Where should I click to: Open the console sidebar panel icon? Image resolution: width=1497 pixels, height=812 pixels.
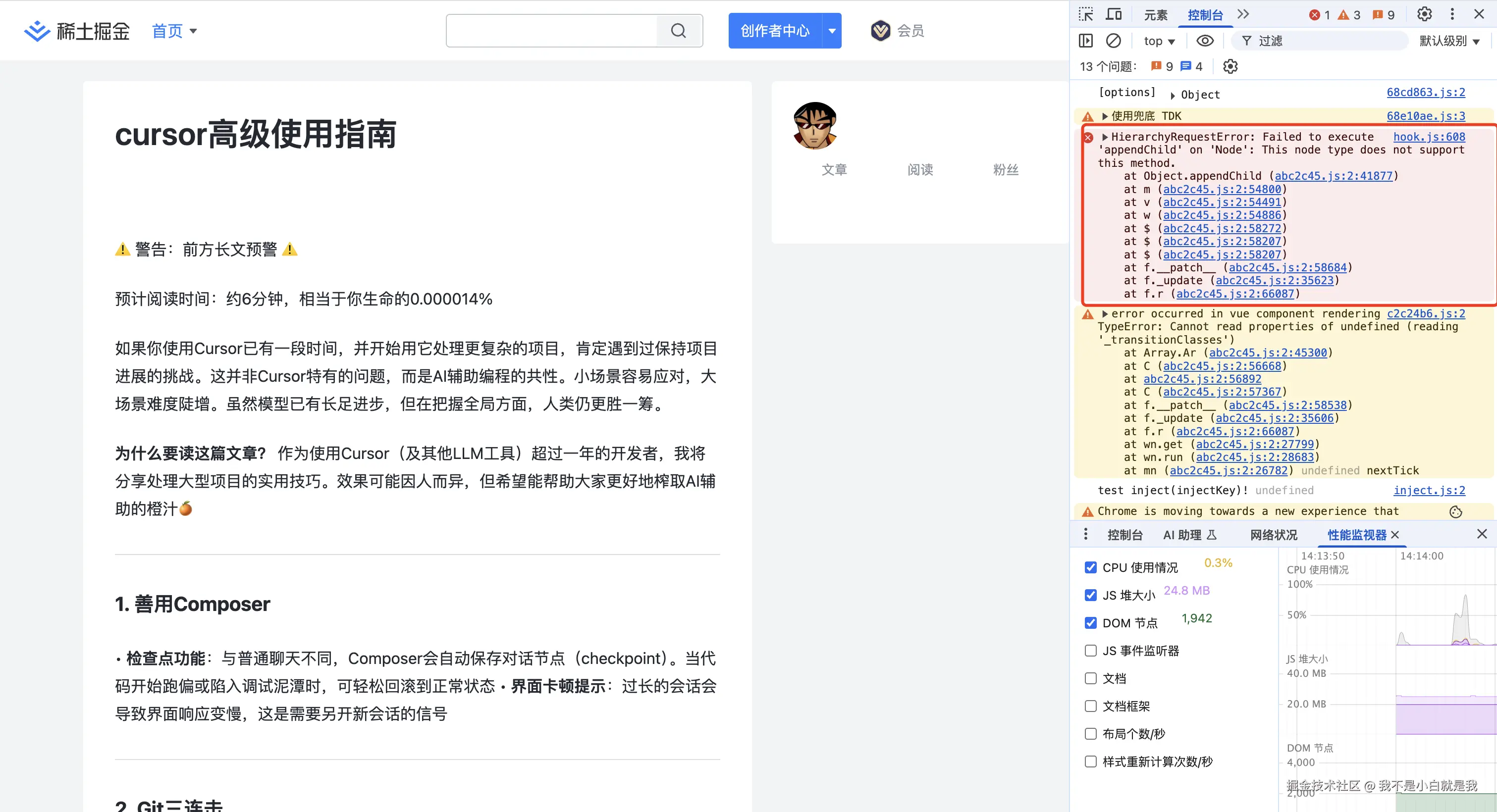[x=1086, y=40]
